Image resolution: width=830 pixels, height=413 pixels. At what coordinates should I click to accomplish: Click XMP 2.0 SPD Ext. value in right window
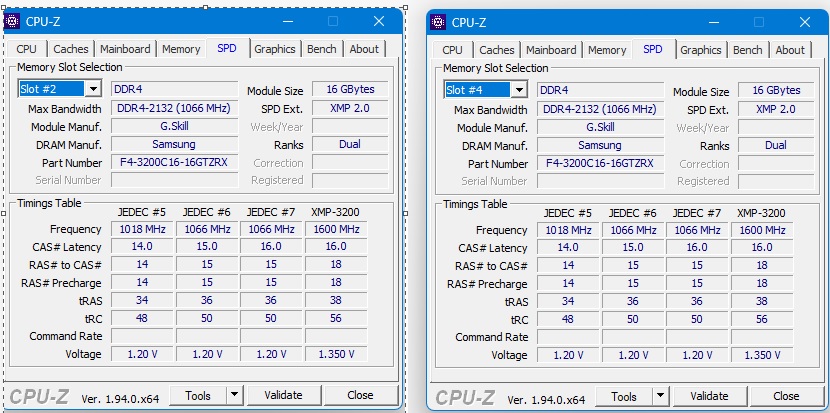point(776,109)
